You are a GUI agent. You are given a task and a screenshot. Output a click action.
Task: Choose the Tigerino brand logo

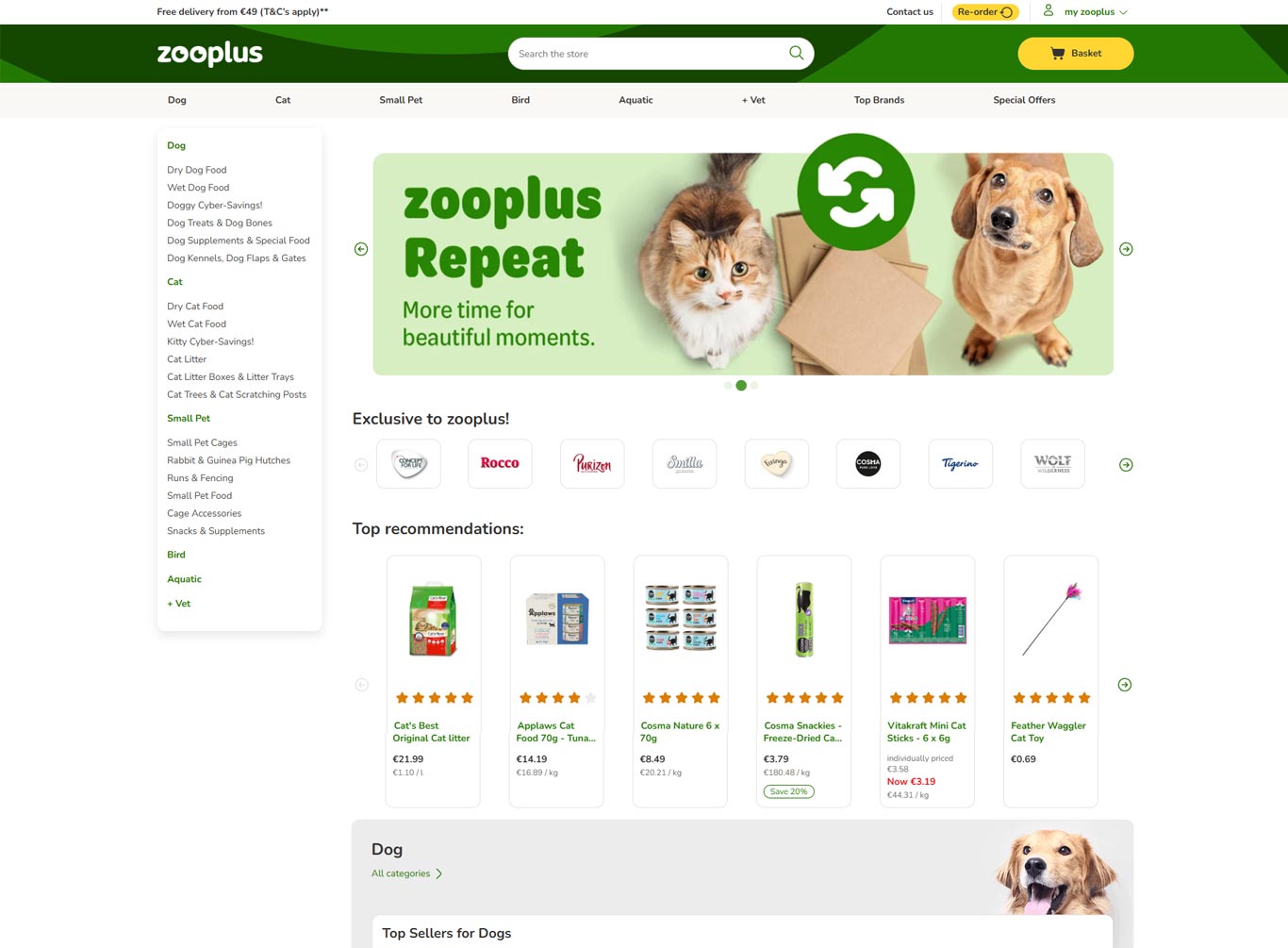click(960, 463)
